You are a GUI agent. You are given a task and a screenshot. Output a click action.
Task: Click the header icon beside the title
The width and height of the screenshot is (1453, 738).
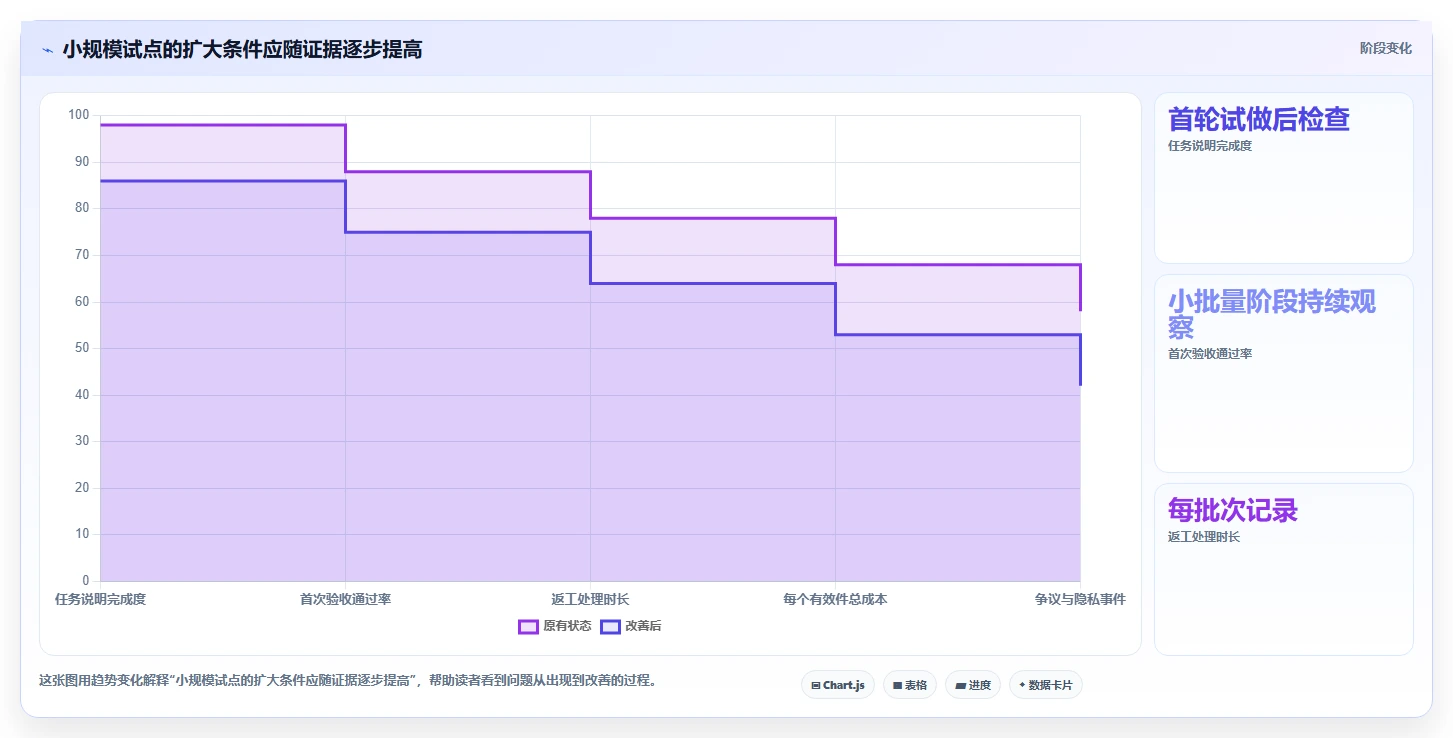click(47, 49)
